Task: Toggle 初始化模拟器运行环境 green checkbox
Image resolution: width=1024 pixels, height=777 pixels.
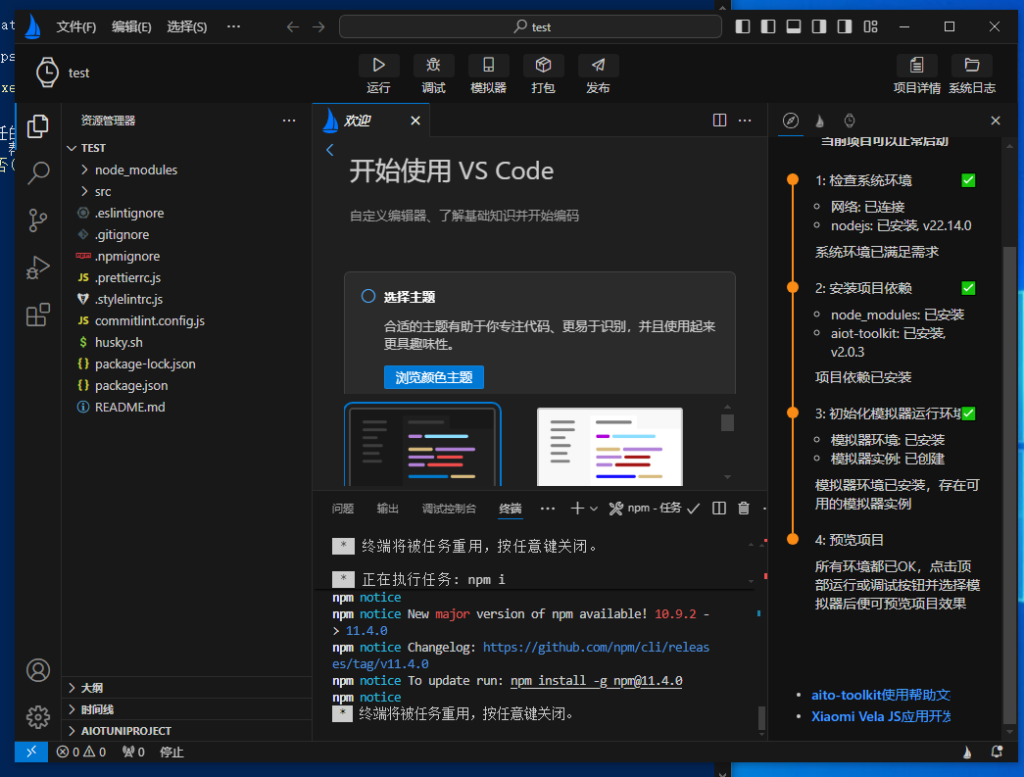Action: coord(968,413)
